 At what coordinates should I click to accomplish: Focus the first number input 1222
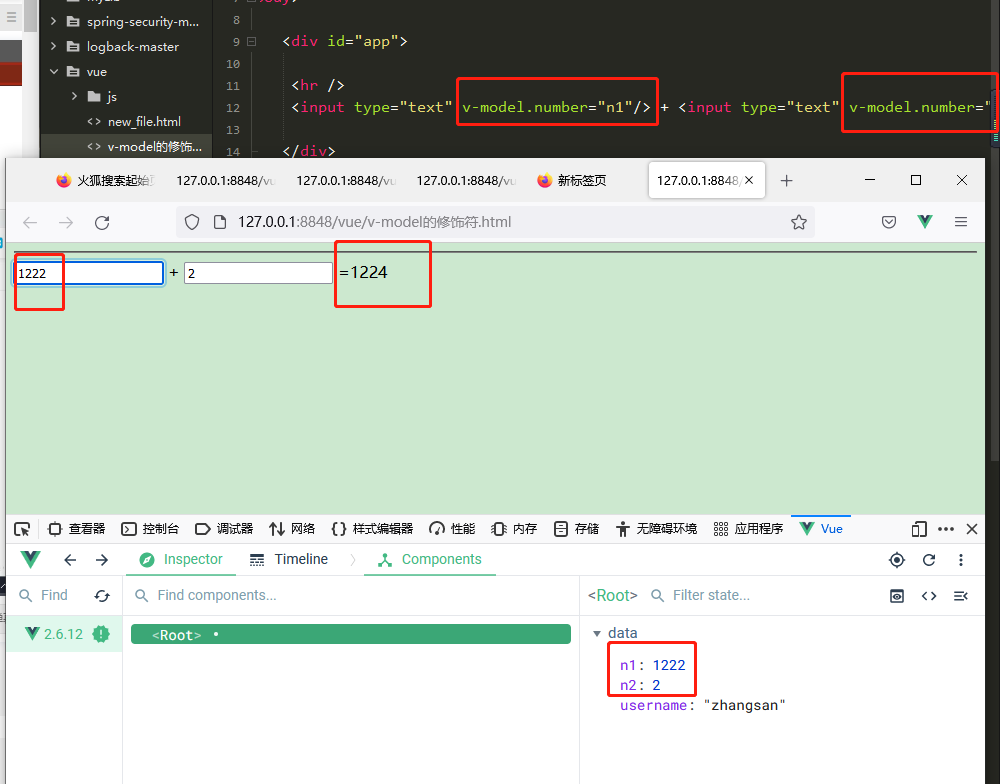[x=89, y=273]
